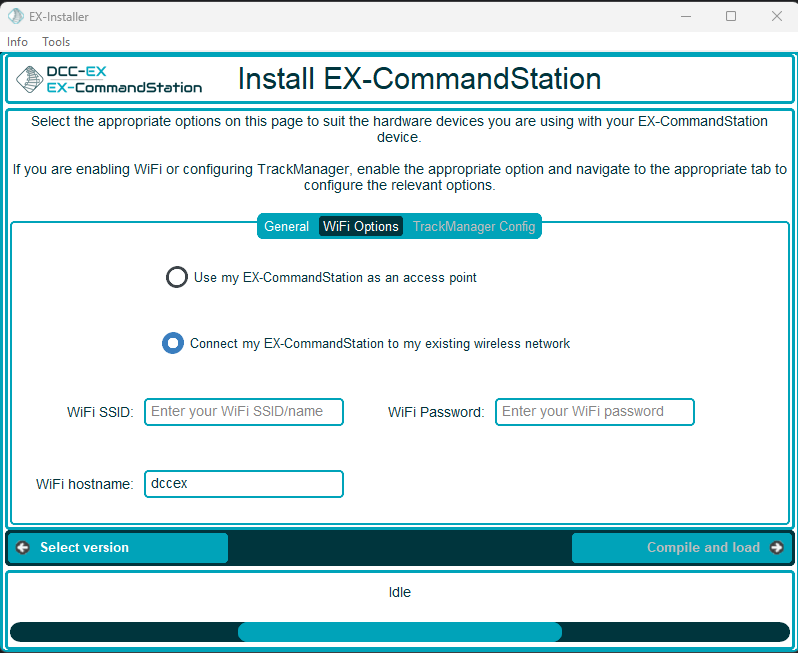Open the Tools menu

pos(56,42)
